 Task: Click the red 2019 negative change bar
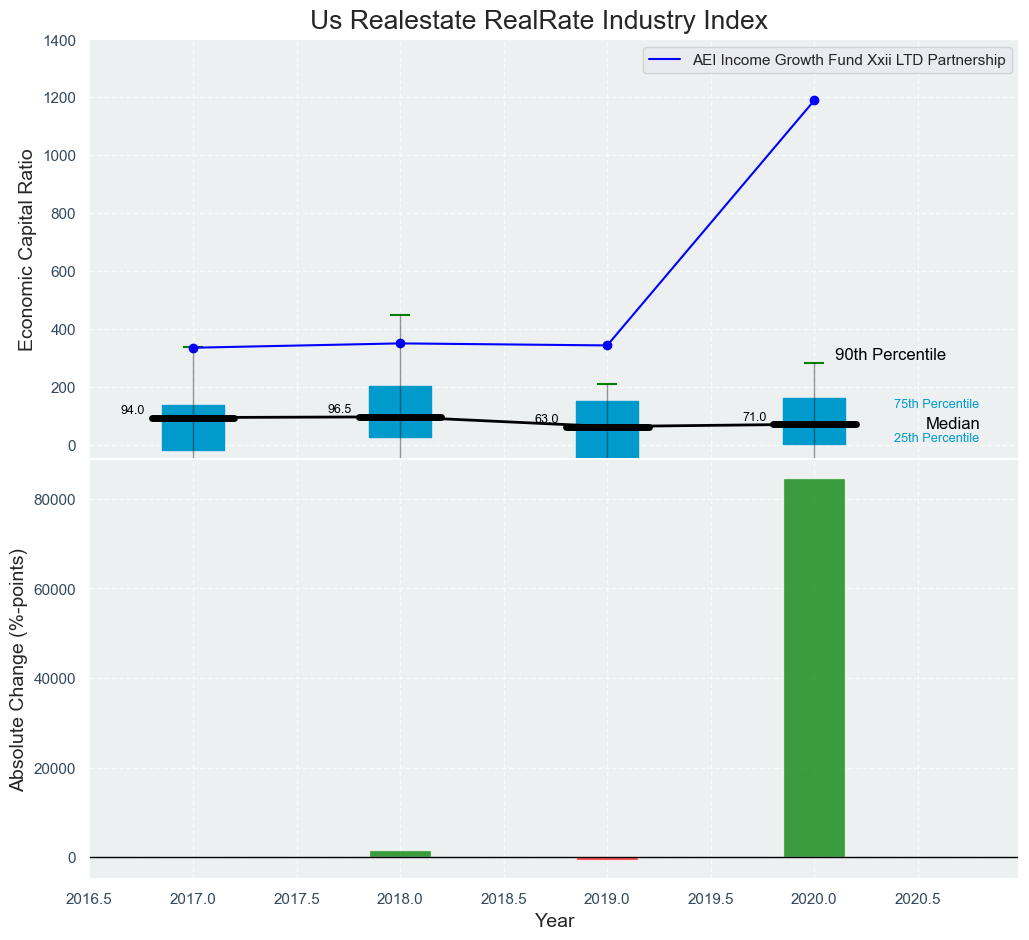[x=607, y=858]
